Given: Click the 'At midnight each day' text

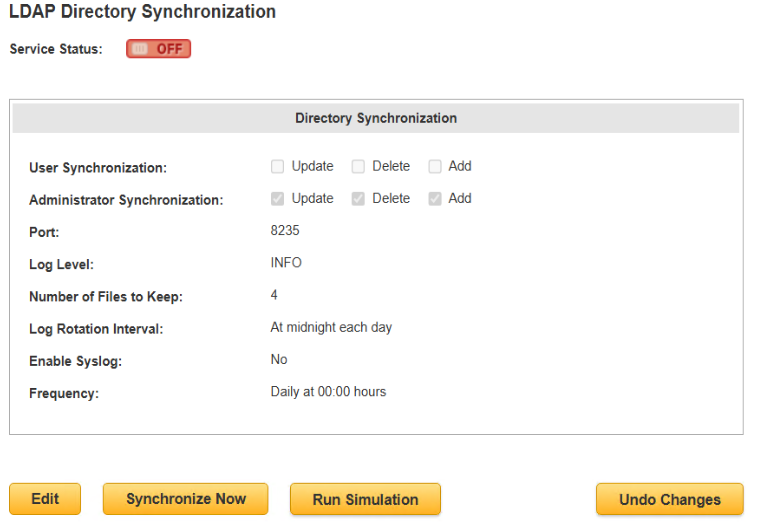Looking at the screenshot, I should [x=331, y=327].
